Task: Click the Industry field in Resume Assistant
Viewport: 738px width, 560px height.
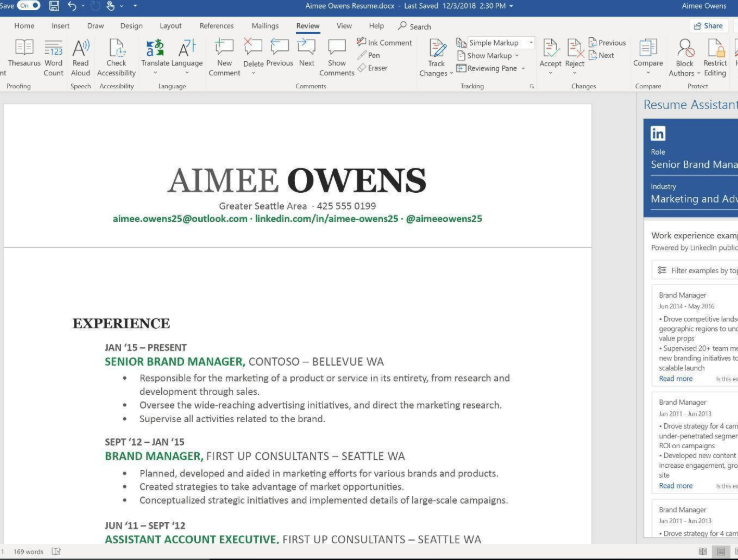Action: pyautogui.click(x=694, y=199)
